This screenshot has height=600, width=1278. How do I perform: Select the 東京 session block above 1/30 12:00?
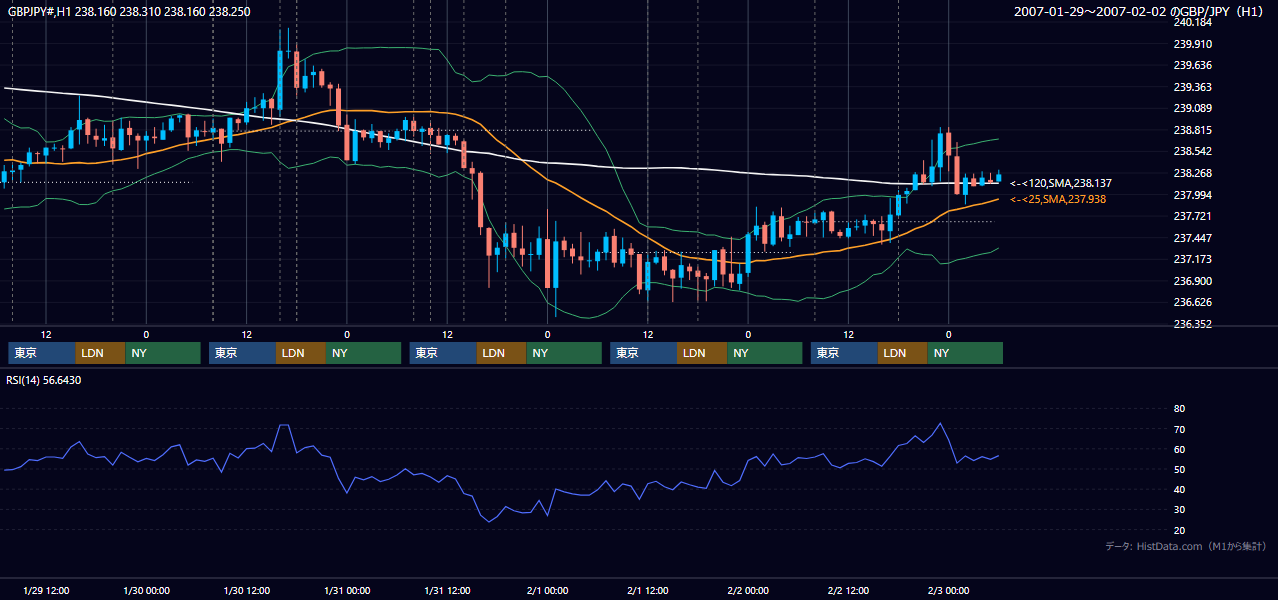[x=243, y=353]
